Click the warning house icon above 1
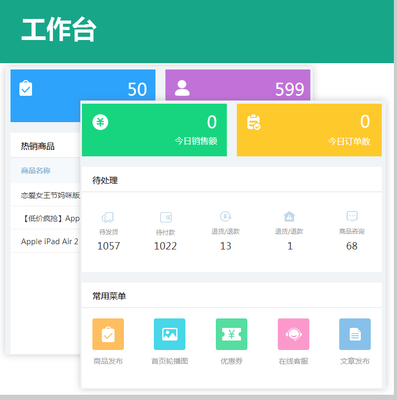The image size is (397, 400). click(289, 217)
